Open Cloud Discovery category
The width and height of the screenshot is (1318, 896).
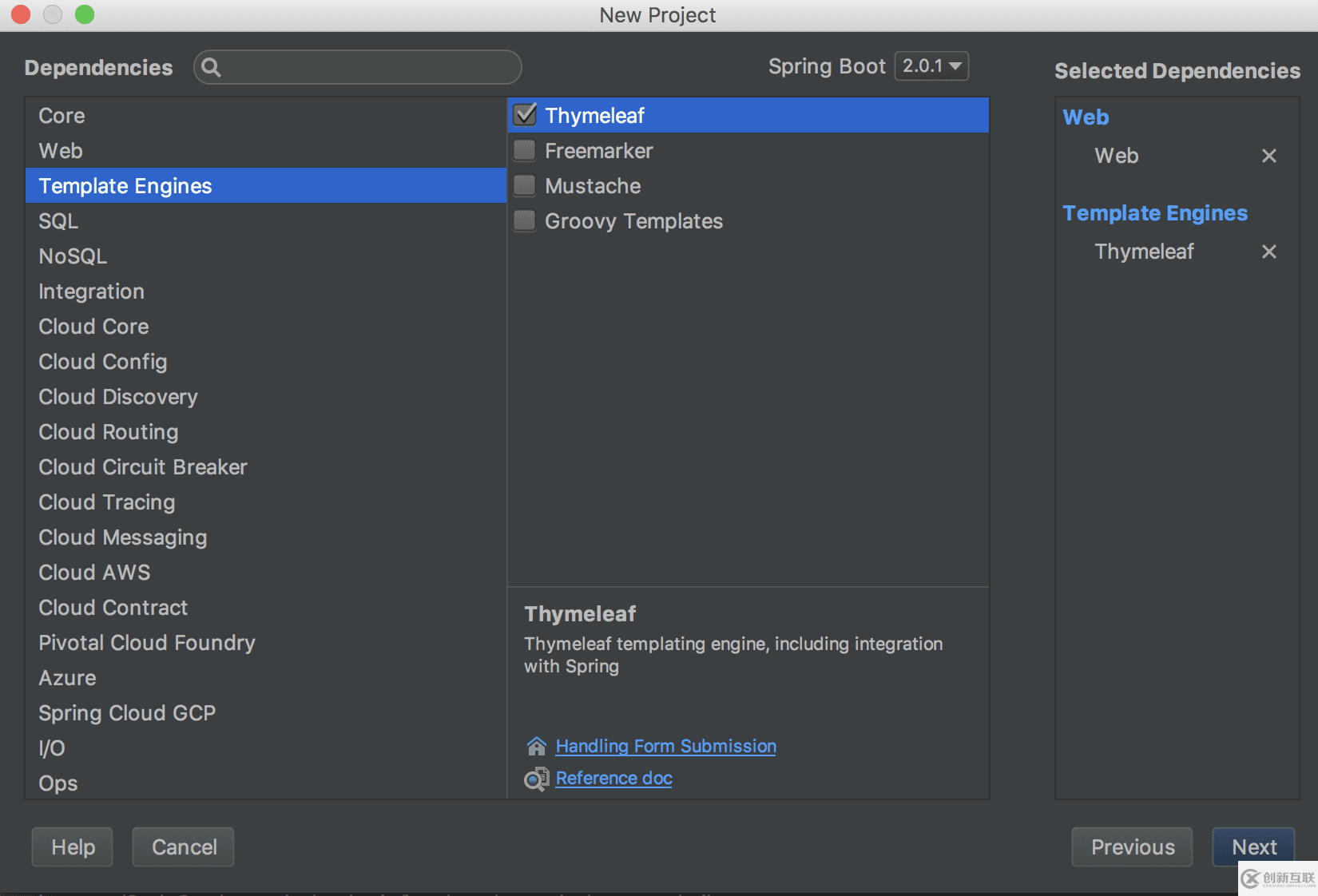[266, 397]
